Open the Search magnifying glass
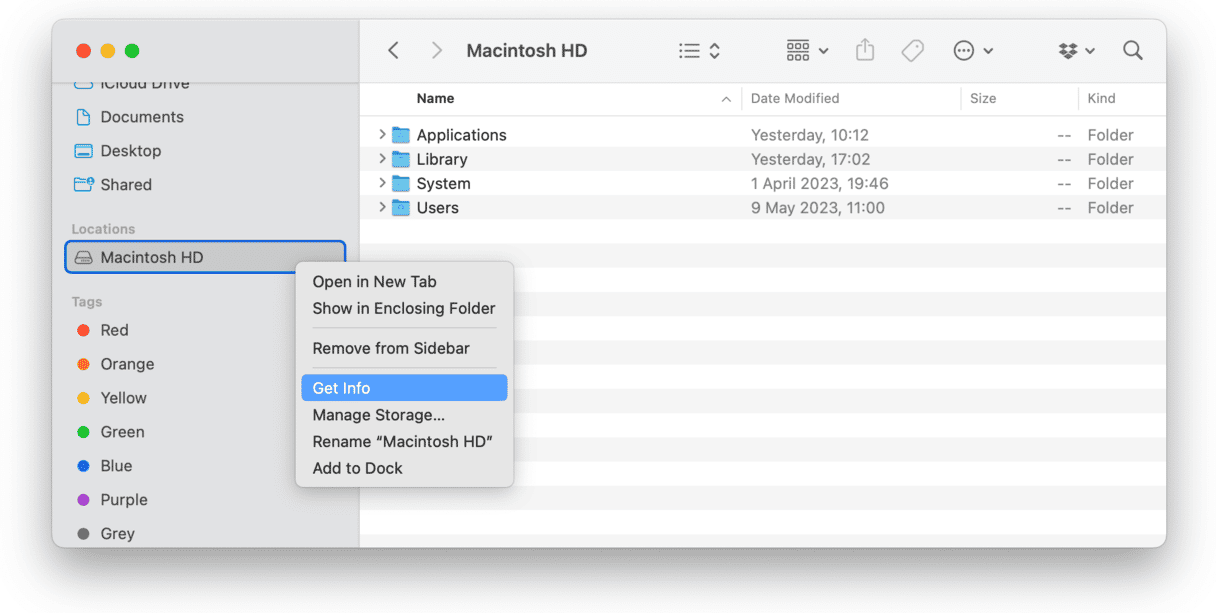Screen dimensions: 1216x613 pyautogui.click(x=1132, y=51)
